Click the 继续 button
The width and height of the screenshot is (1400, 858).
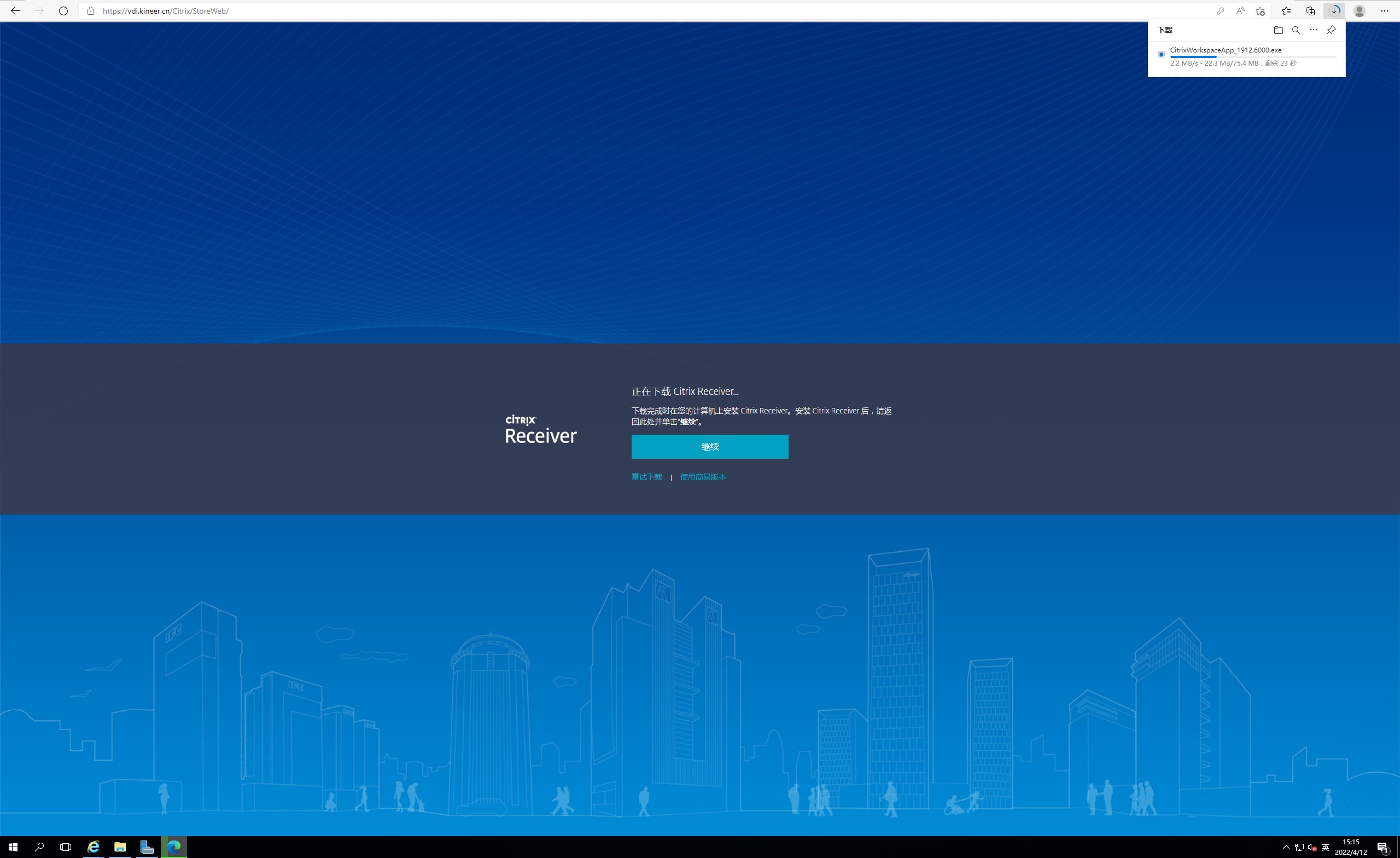tap(710, 447)
